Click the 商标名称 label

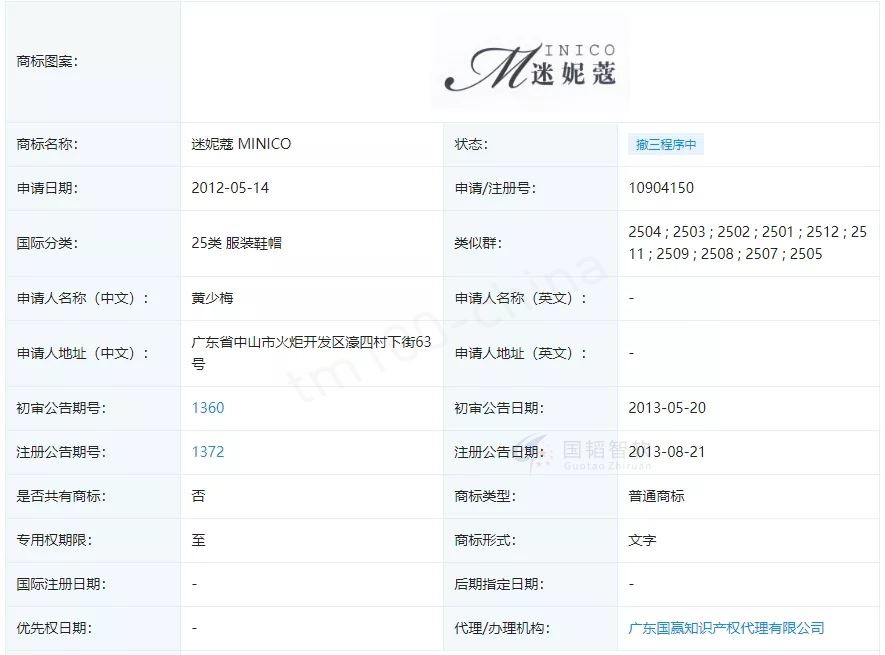(x=47, y=144)
